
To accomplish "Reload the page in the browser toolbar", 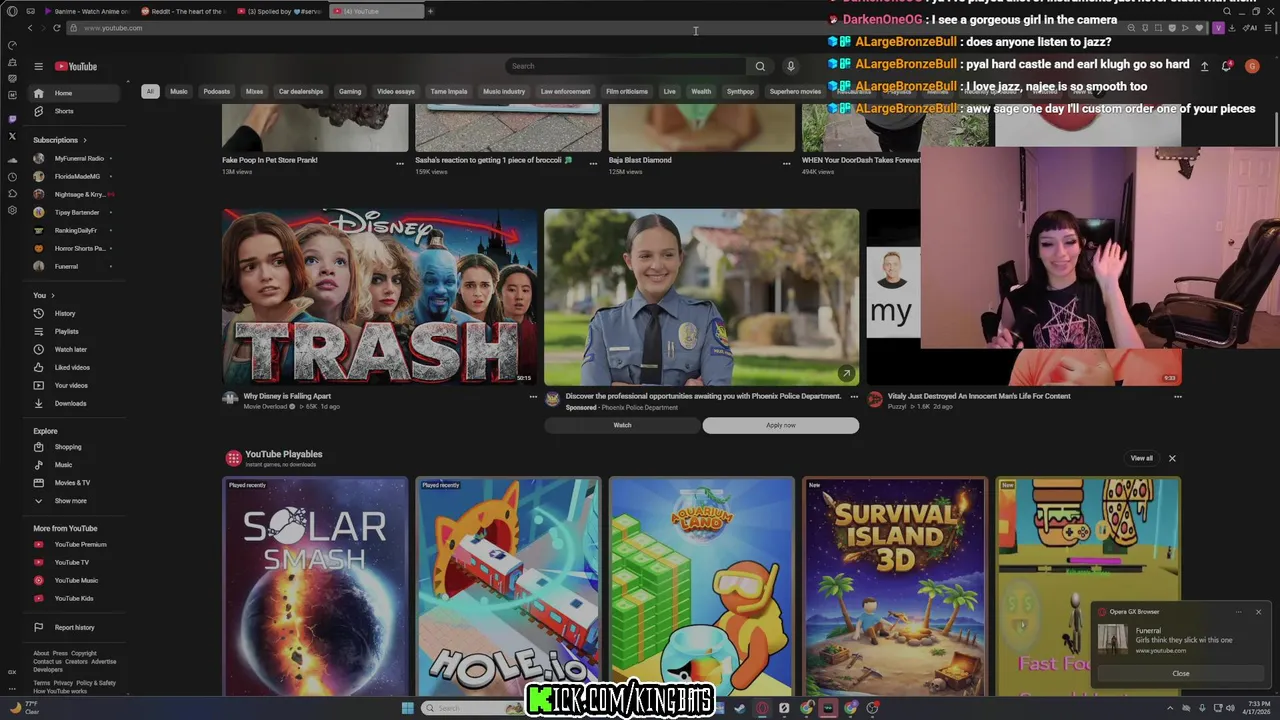I will (x=57, y=28).
